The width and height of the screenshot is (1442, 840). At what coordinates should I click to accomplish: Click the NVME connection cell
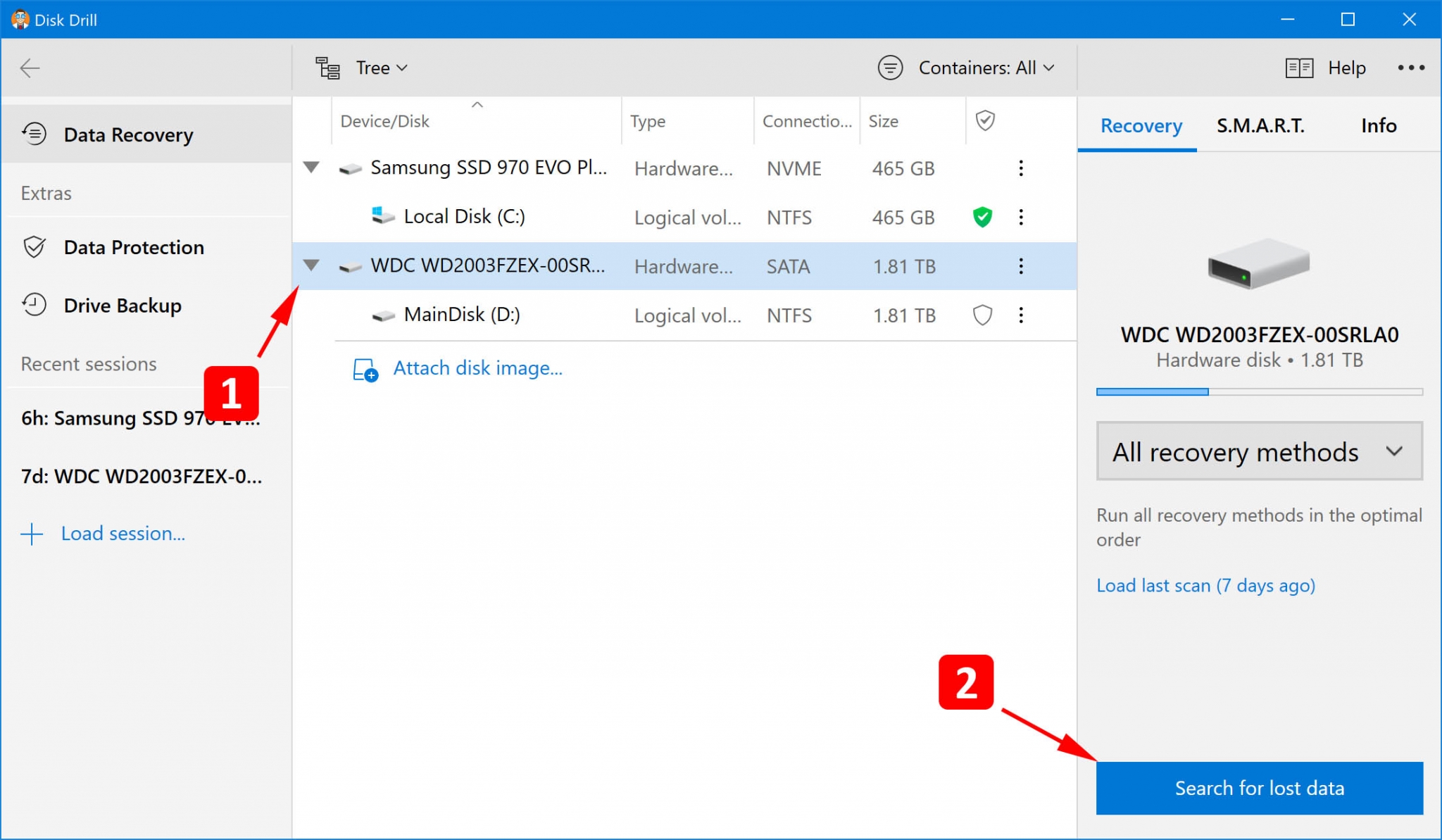pyautogui.click(x=794, y=169)
